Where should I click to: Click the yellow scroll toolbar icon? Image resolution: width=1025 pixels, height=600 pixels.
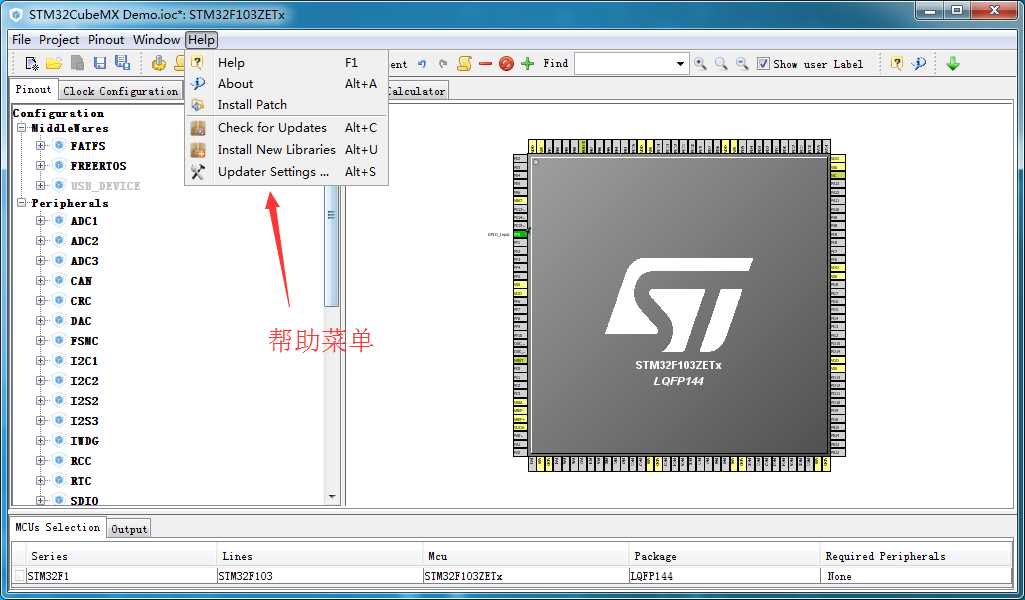[x=464, y=63]
